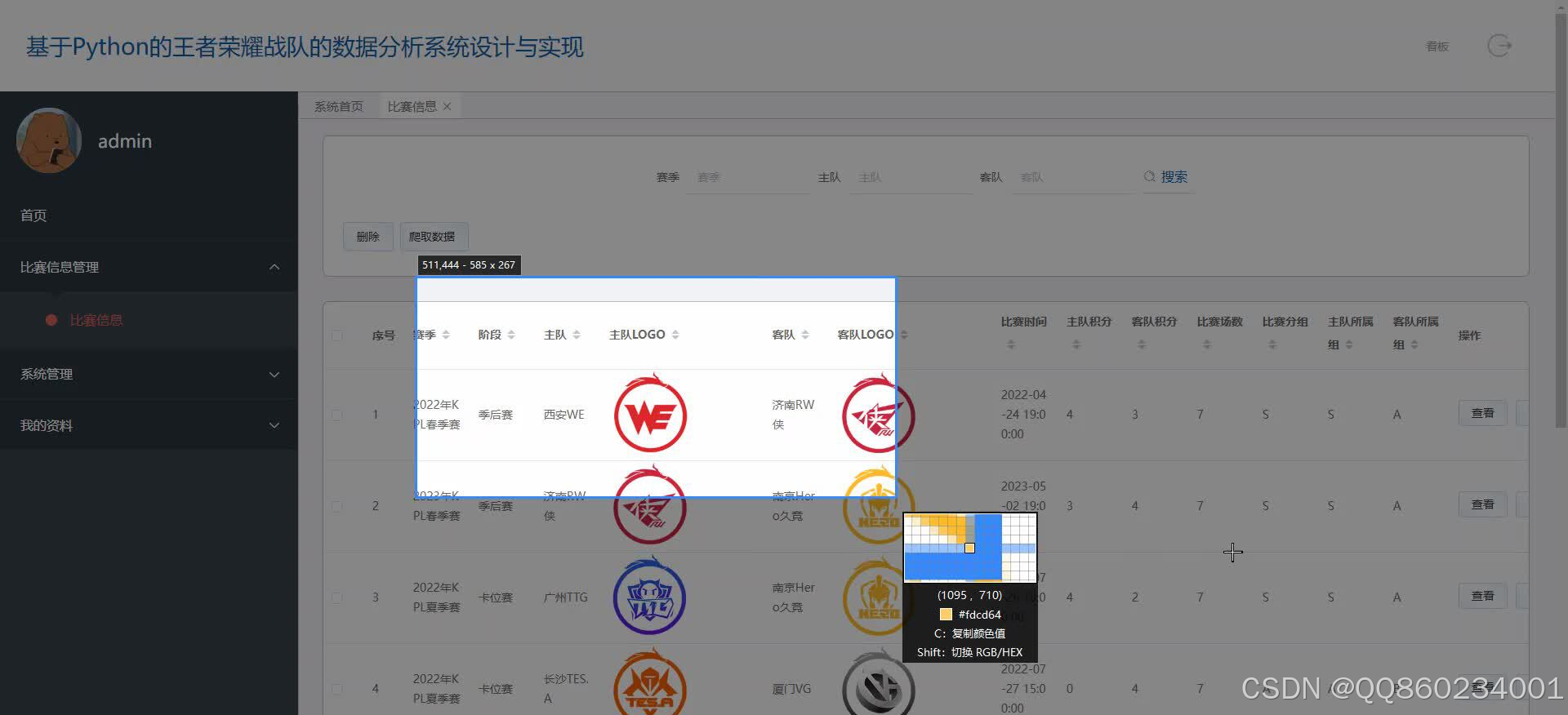This screenshot has width=1568, height=715.
Task: Focus the 主队 search field
Action: click(x=911, y=177)
